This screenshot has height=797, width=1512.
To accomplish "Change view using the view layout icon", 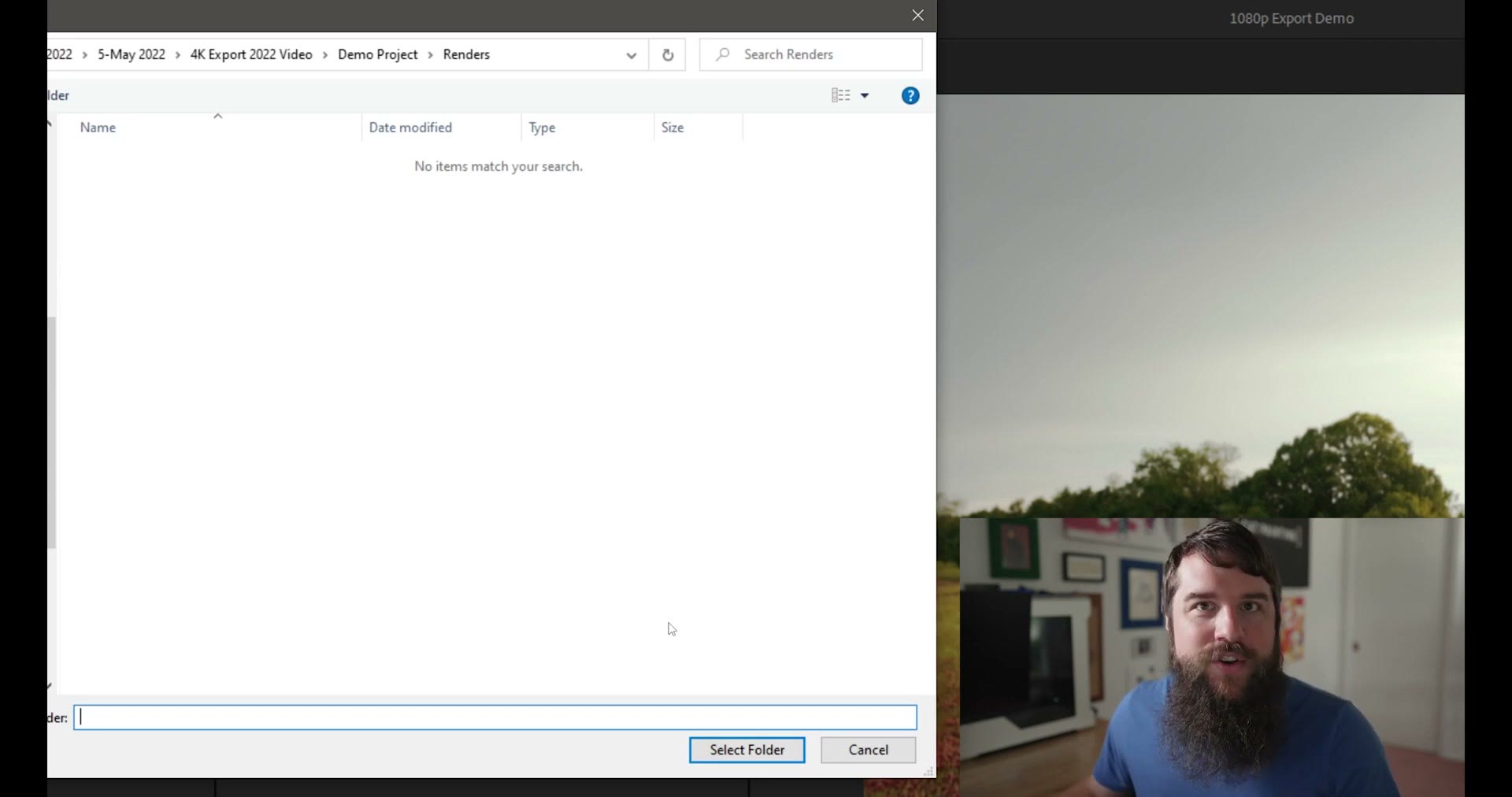I will tap(840, 95).
